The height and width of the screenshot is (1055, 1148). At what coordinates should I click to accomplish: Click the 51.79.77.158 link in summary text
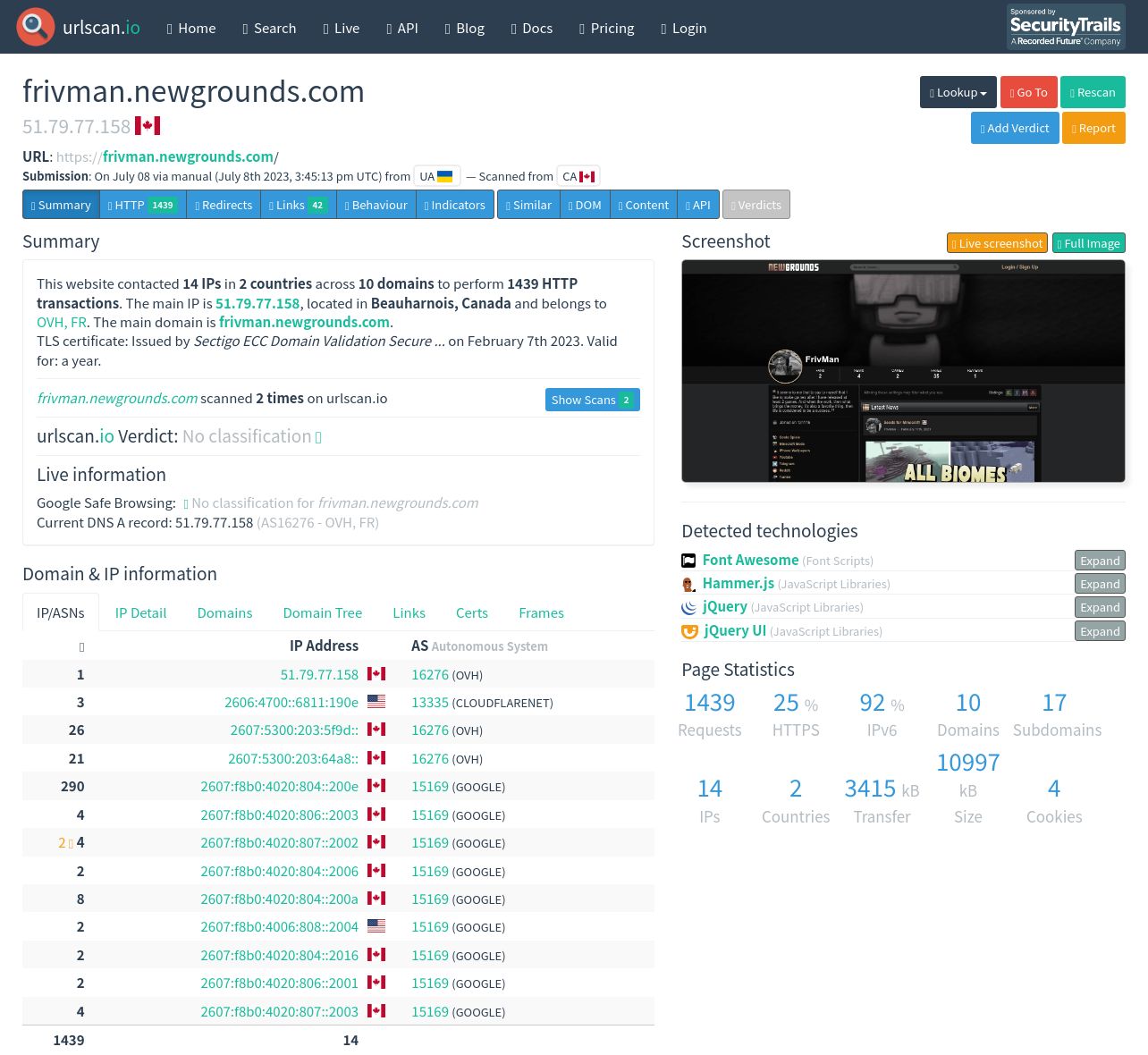coord(257,303)
